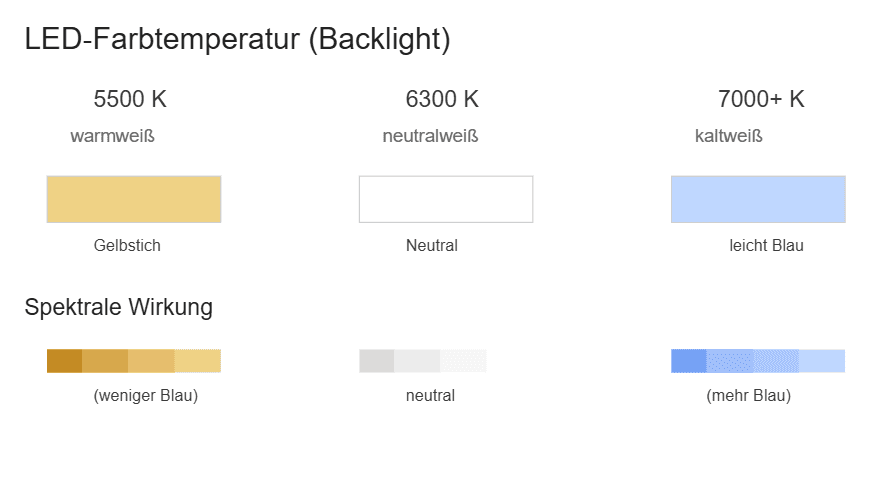Click the blue spectral gradient bar
The width and height of the screenshot is (872, 487).
coord(757,361)
